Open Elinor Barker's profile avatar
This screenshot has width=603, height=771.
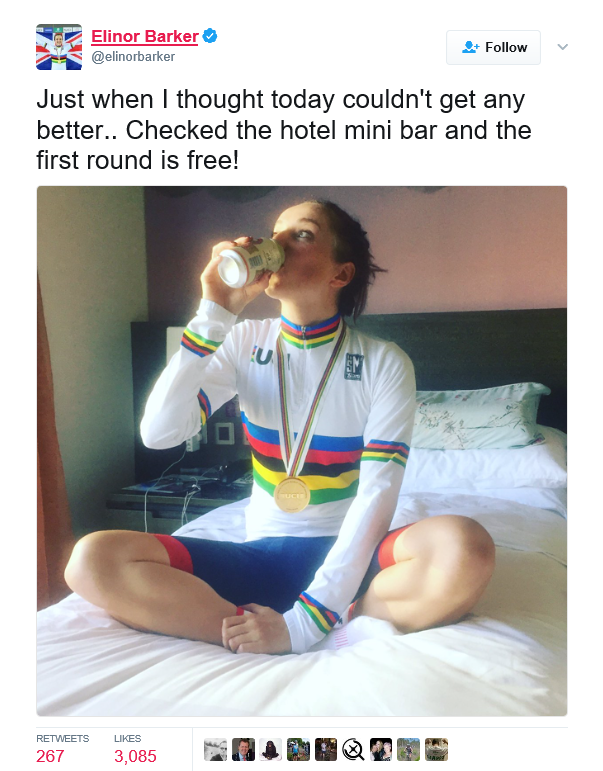point(59,47)
